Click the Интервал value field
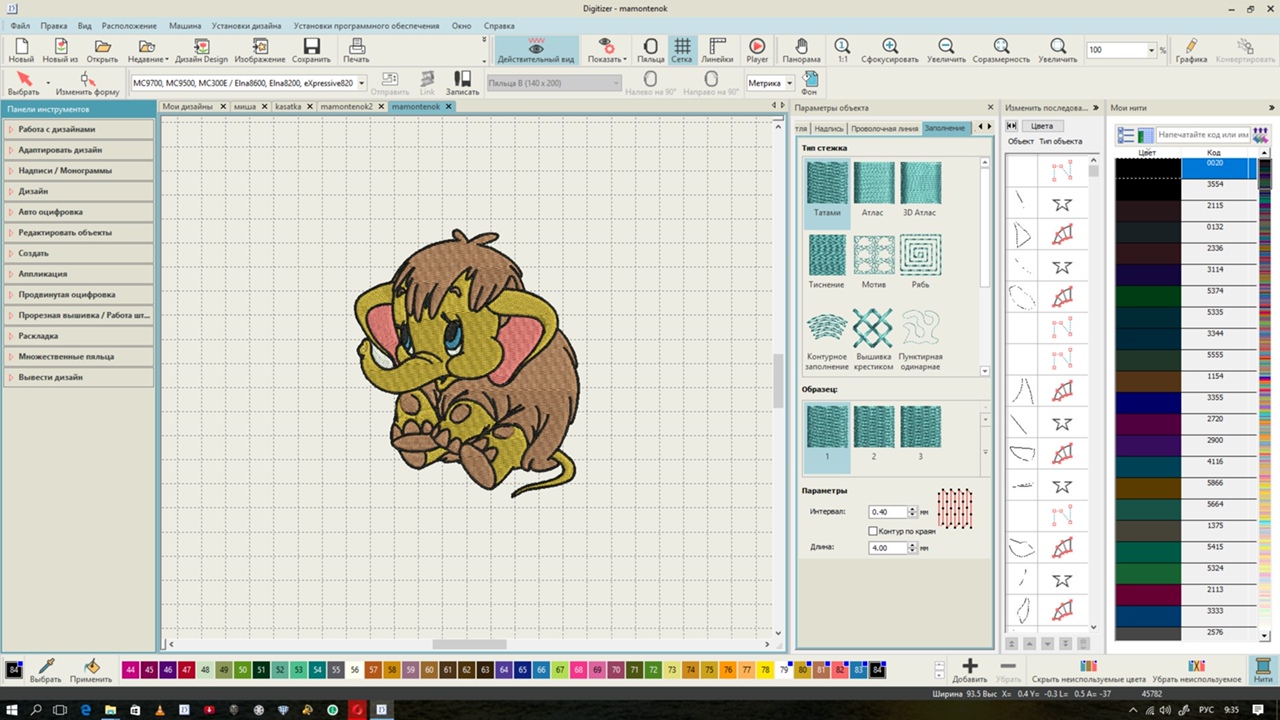This screenshot has height=720, width=1280. click(x=888, y=512)
